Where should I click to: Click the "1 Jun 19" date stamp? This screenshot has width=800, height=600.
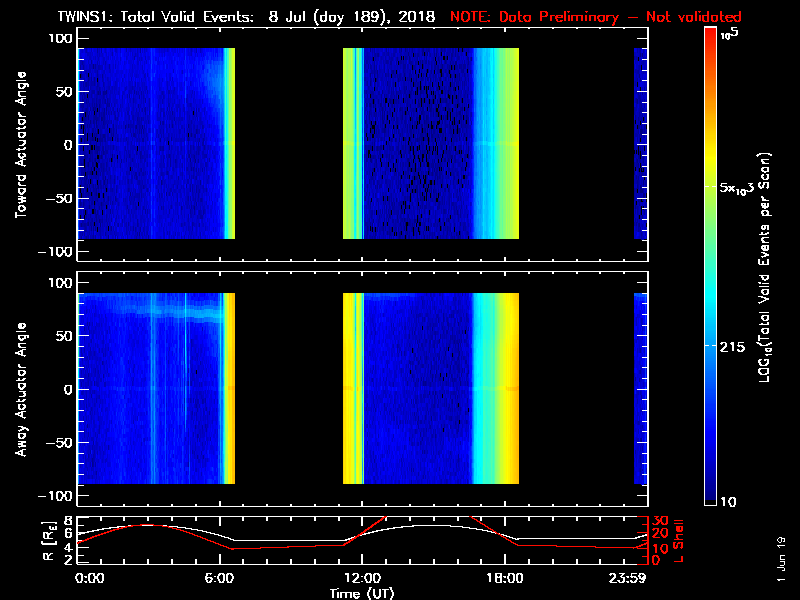[781, 556]
